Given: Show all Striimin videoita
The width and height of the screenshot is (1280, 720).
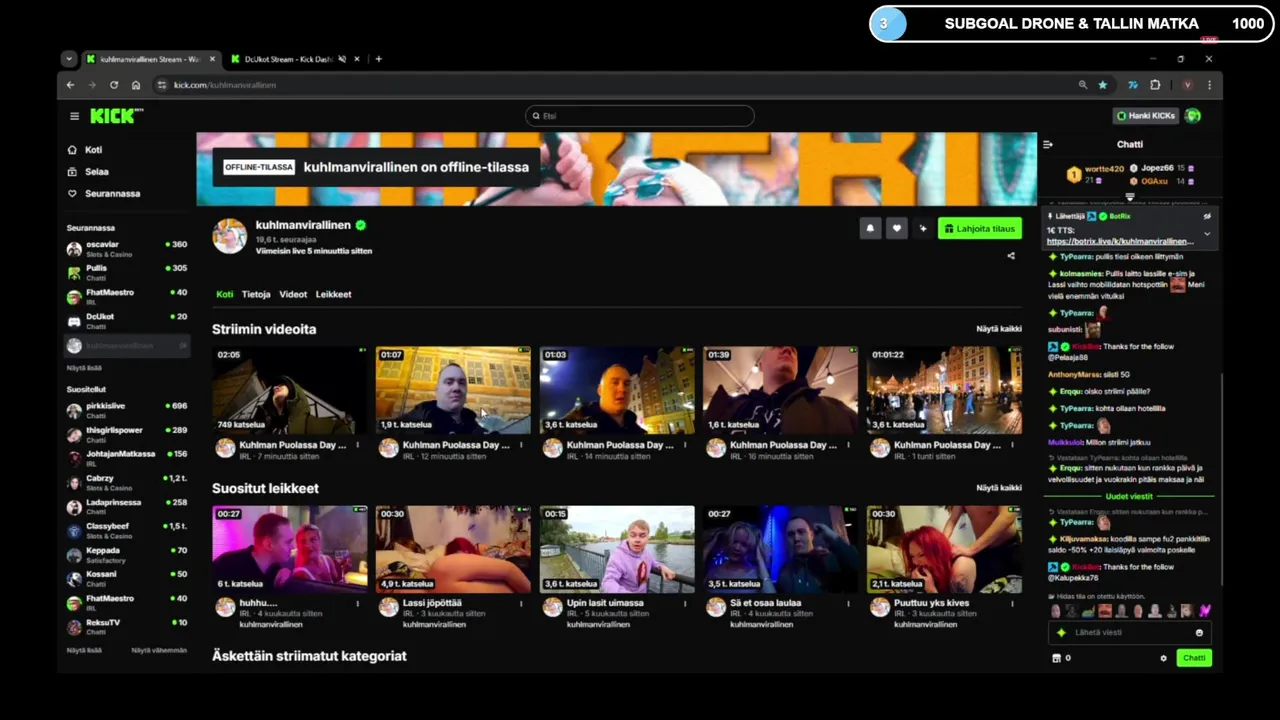Looking at the screenshot, I should click(x=999, y=329).
